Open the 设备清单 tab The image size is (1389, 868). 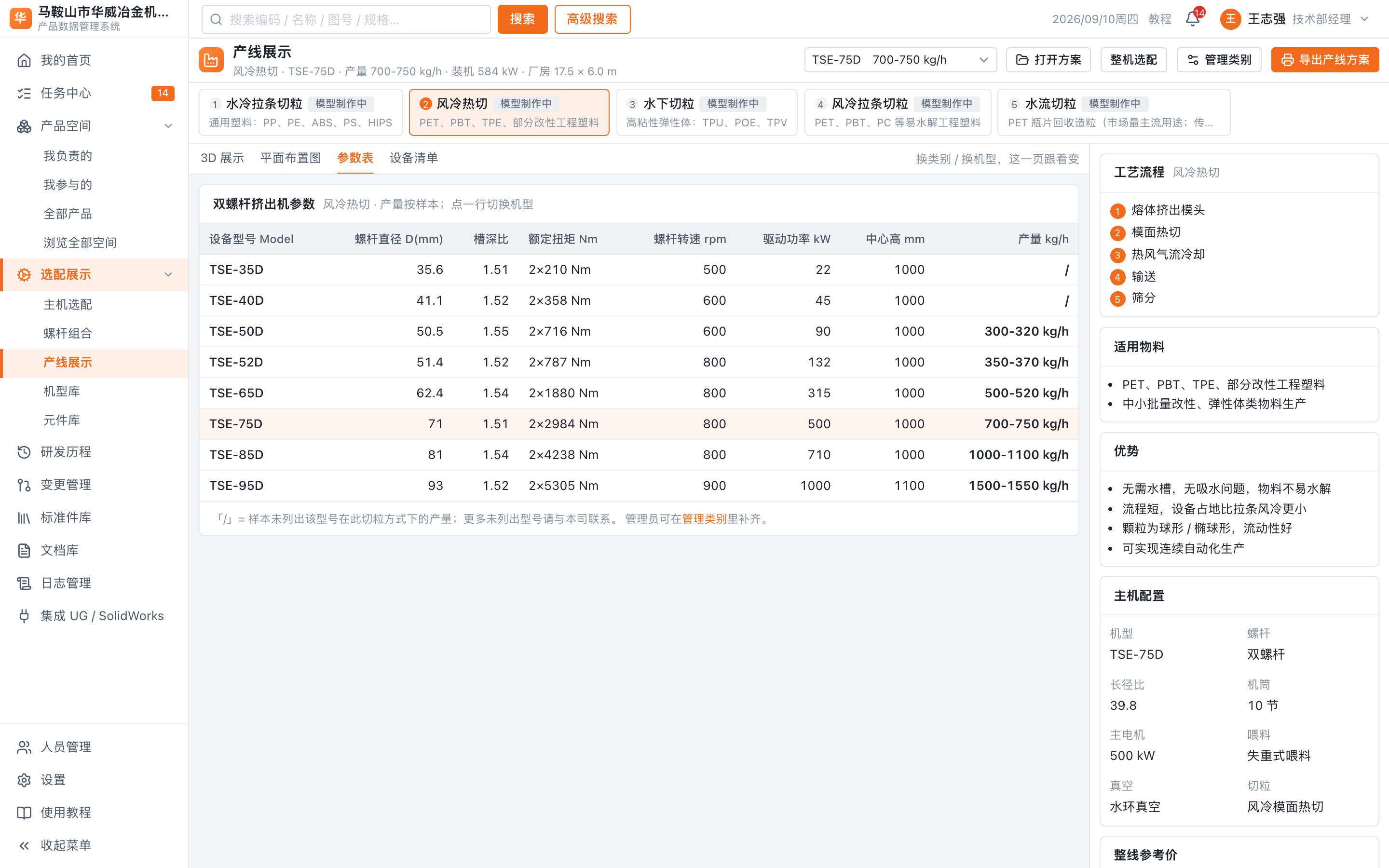pos(413,158)
